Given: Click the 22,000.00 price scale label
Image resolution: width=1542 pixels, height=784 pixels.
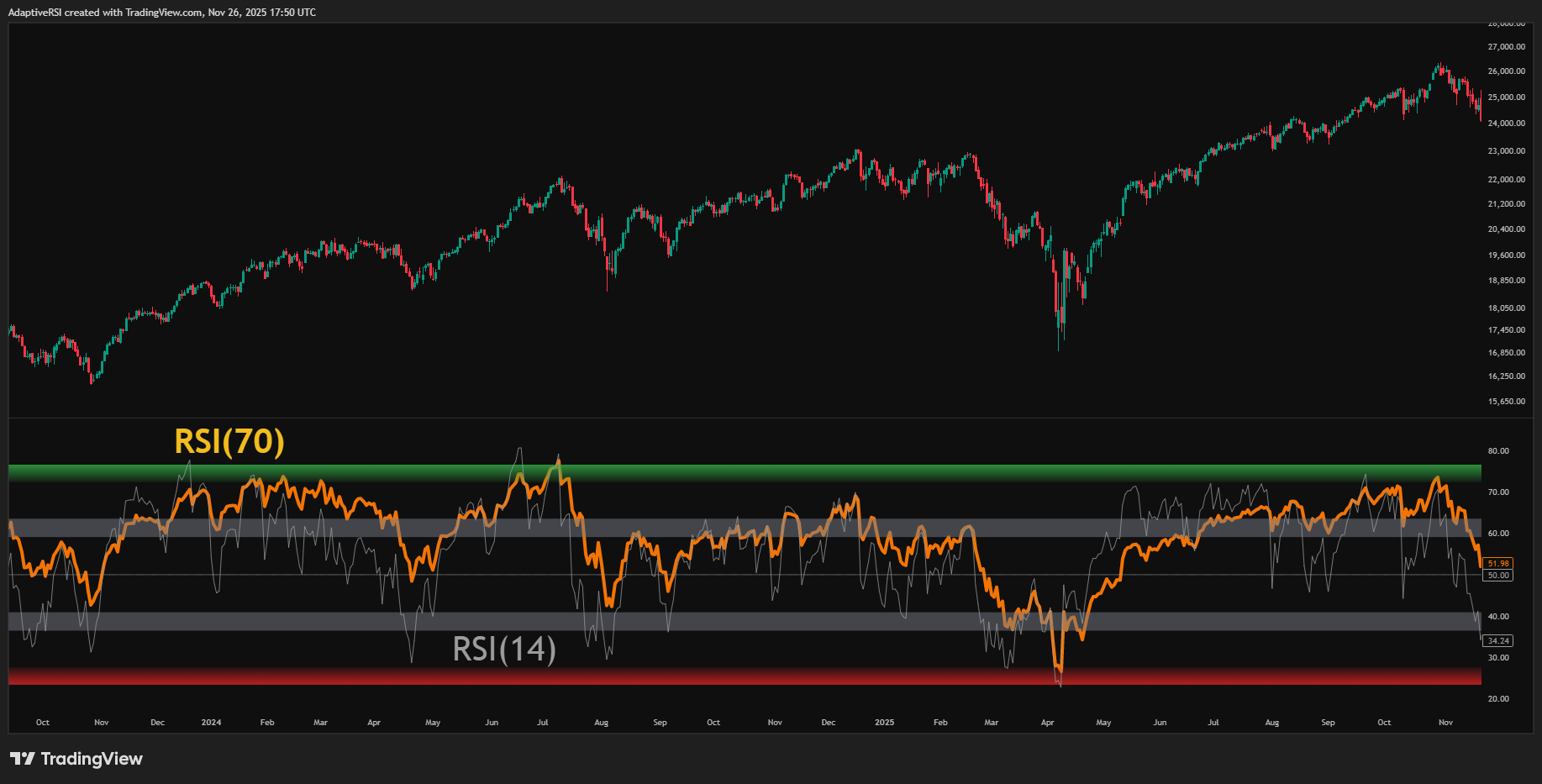Looking at the screenshot, I should coord(1507,180).
